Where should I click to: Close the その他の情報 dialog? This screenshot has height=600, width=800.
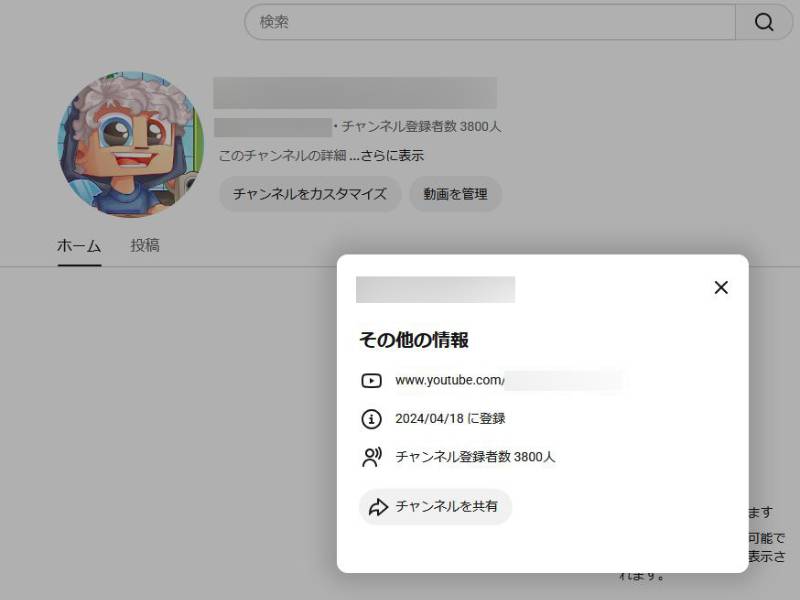click(721, 287)
